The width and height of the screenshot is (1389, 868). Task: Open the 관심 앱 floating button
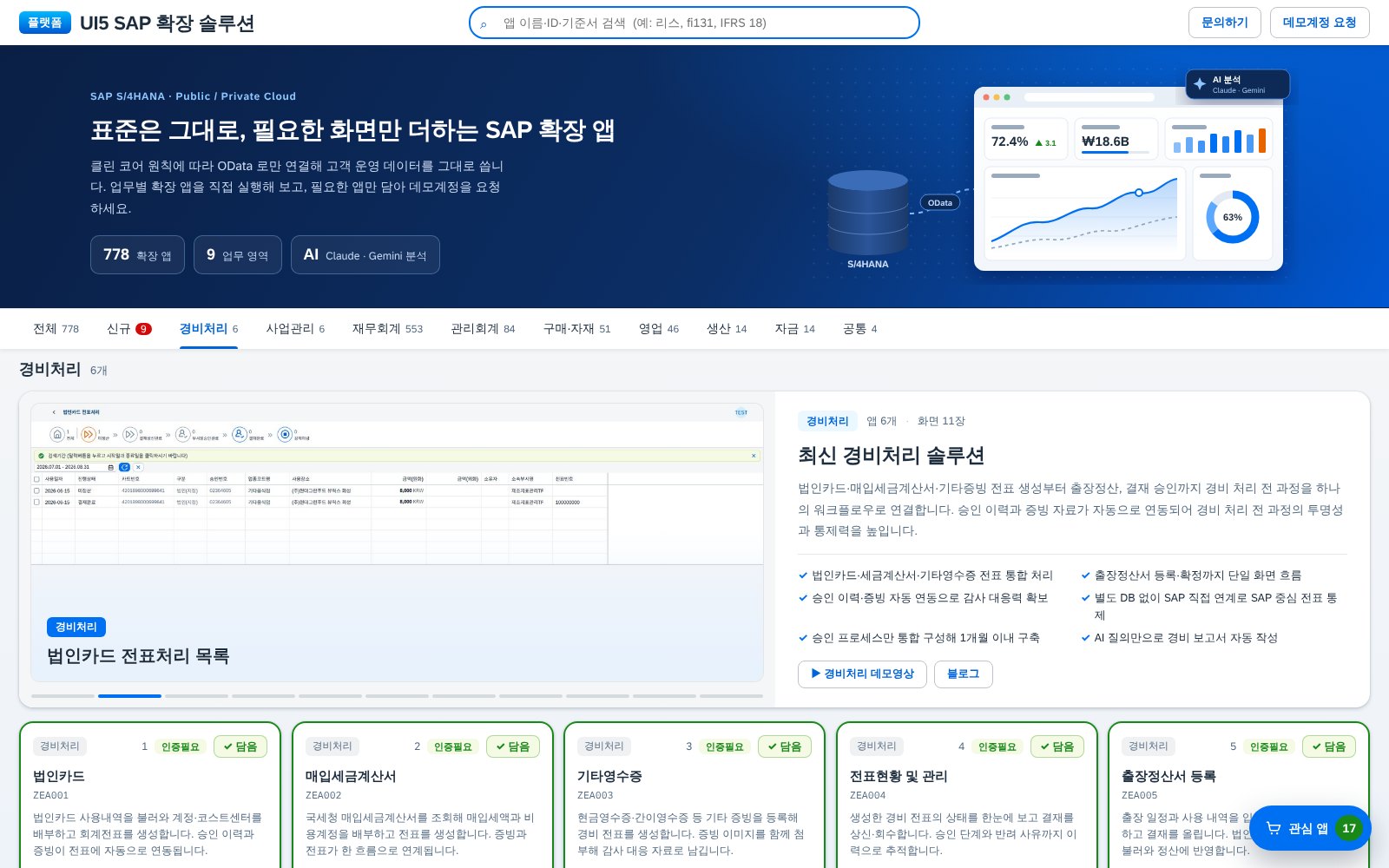click(1309, 828)
